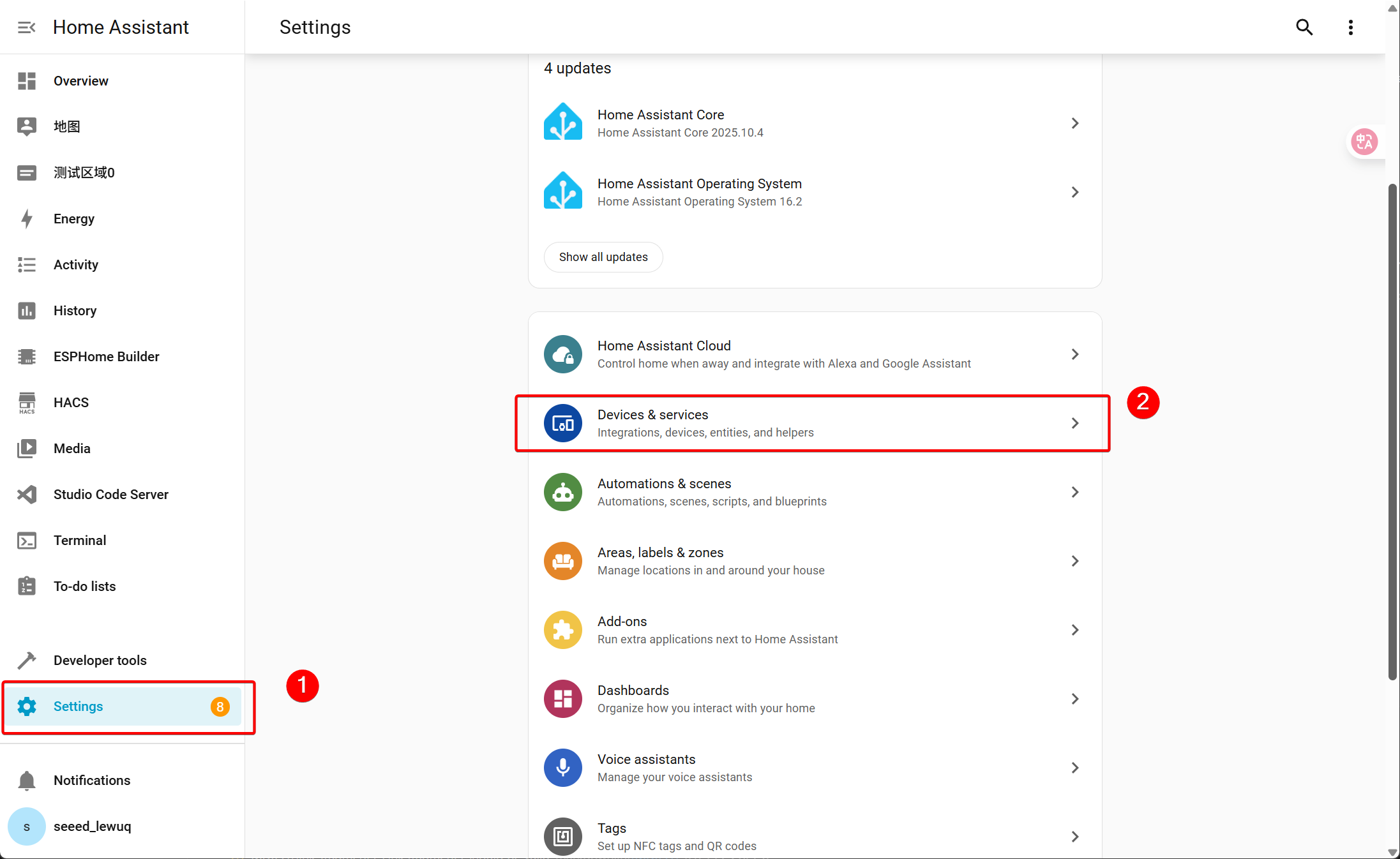Viewport: 1400px width, 859px height.
Task: Expand the Home Assistant Core update chevron
Action: click(x=1075, y=123)
